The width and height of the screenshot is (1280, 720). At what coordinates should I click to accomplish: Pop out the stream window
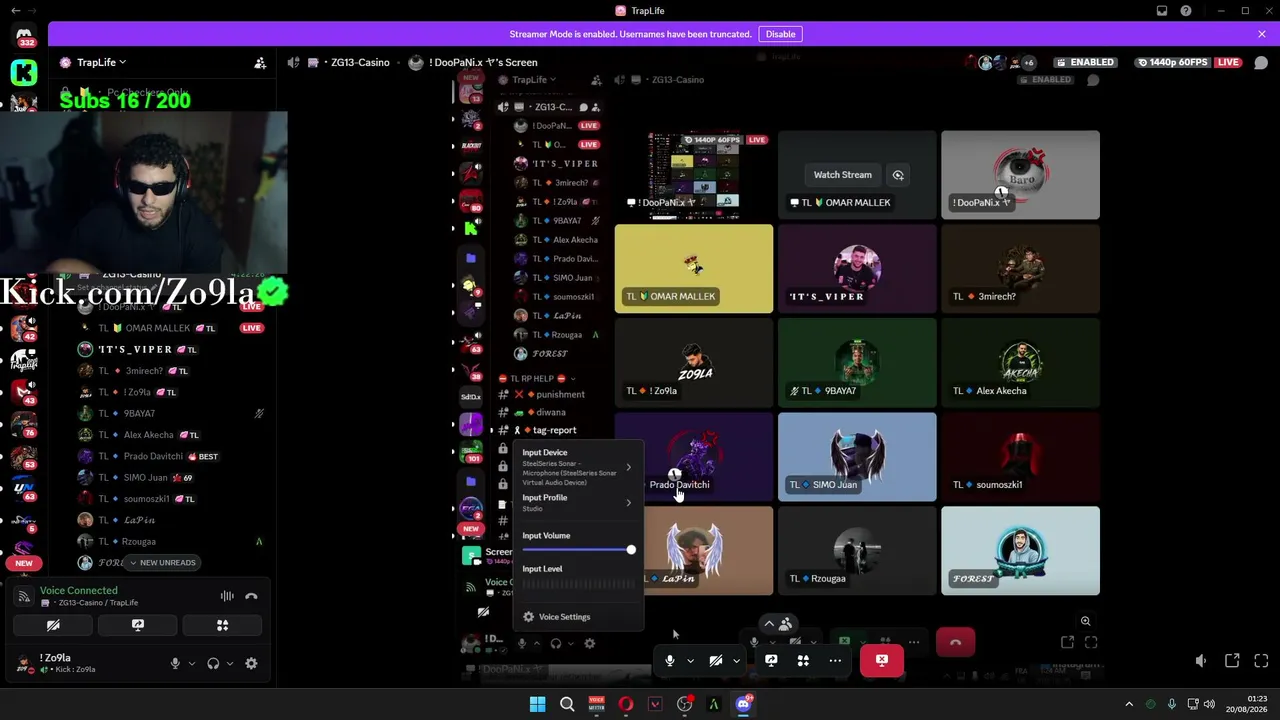1232,661
